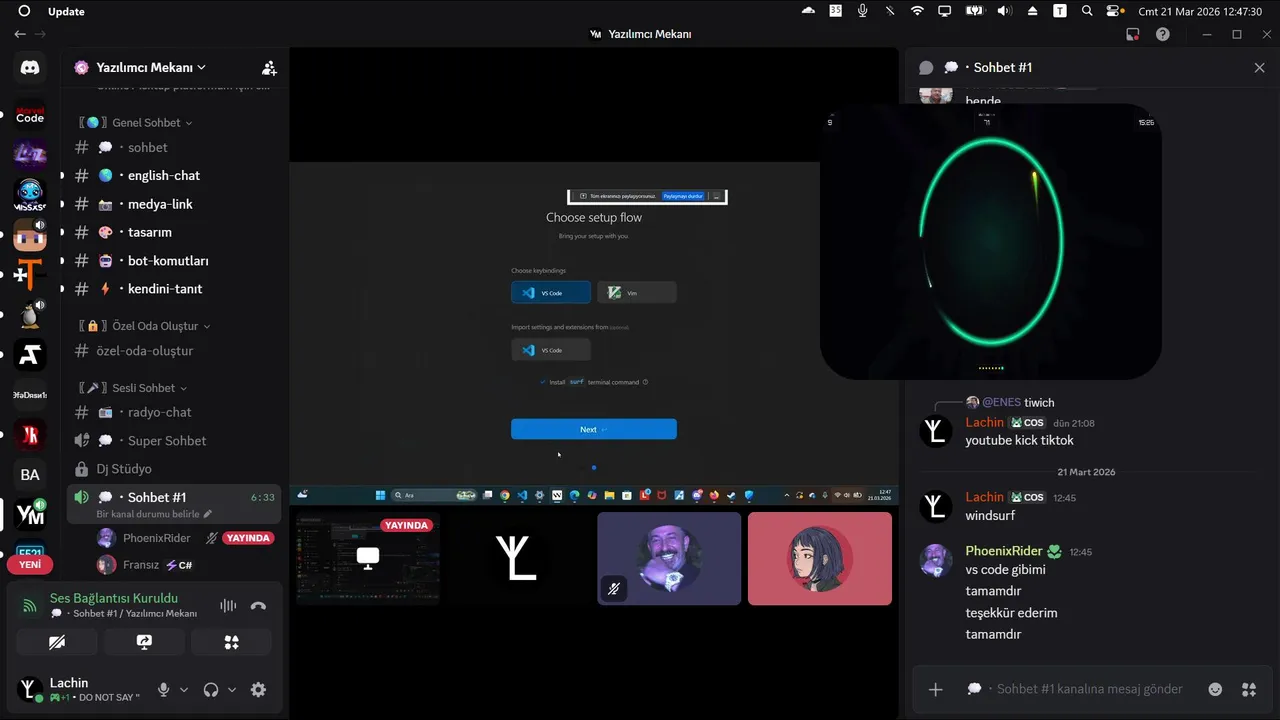
Task: Open headphone output options chevron
Action: 232,690
